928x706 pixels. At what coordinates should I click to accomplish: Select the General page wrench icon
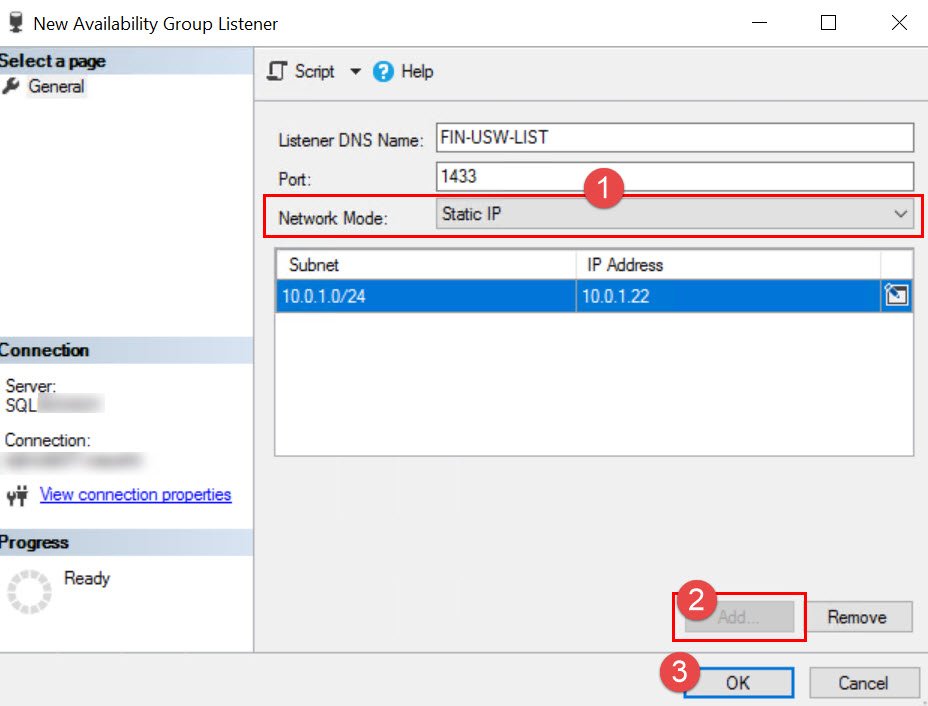coord(11,86)
